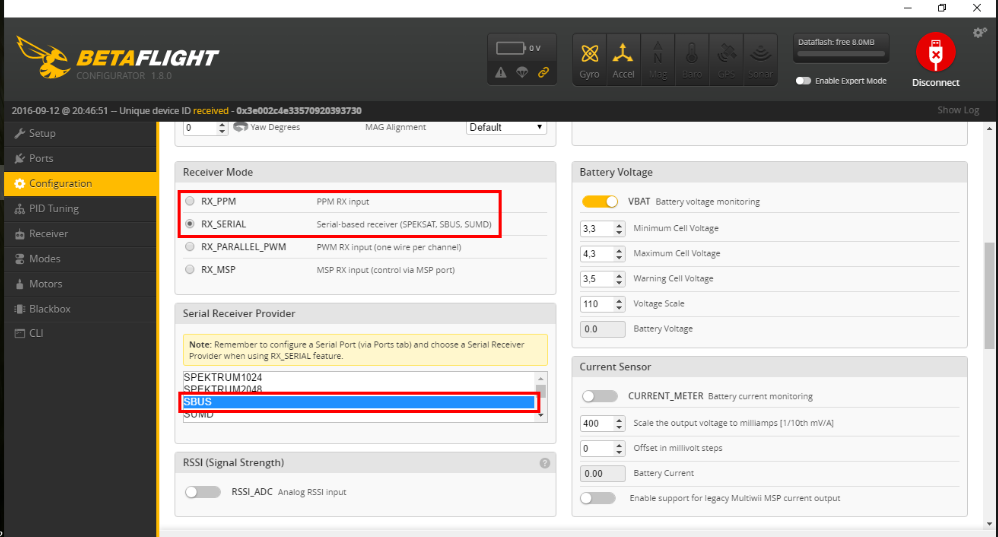The height and width of the screenshot is (537, 998).
Task: Click the Gyro sensor icon
Action: 590,58
